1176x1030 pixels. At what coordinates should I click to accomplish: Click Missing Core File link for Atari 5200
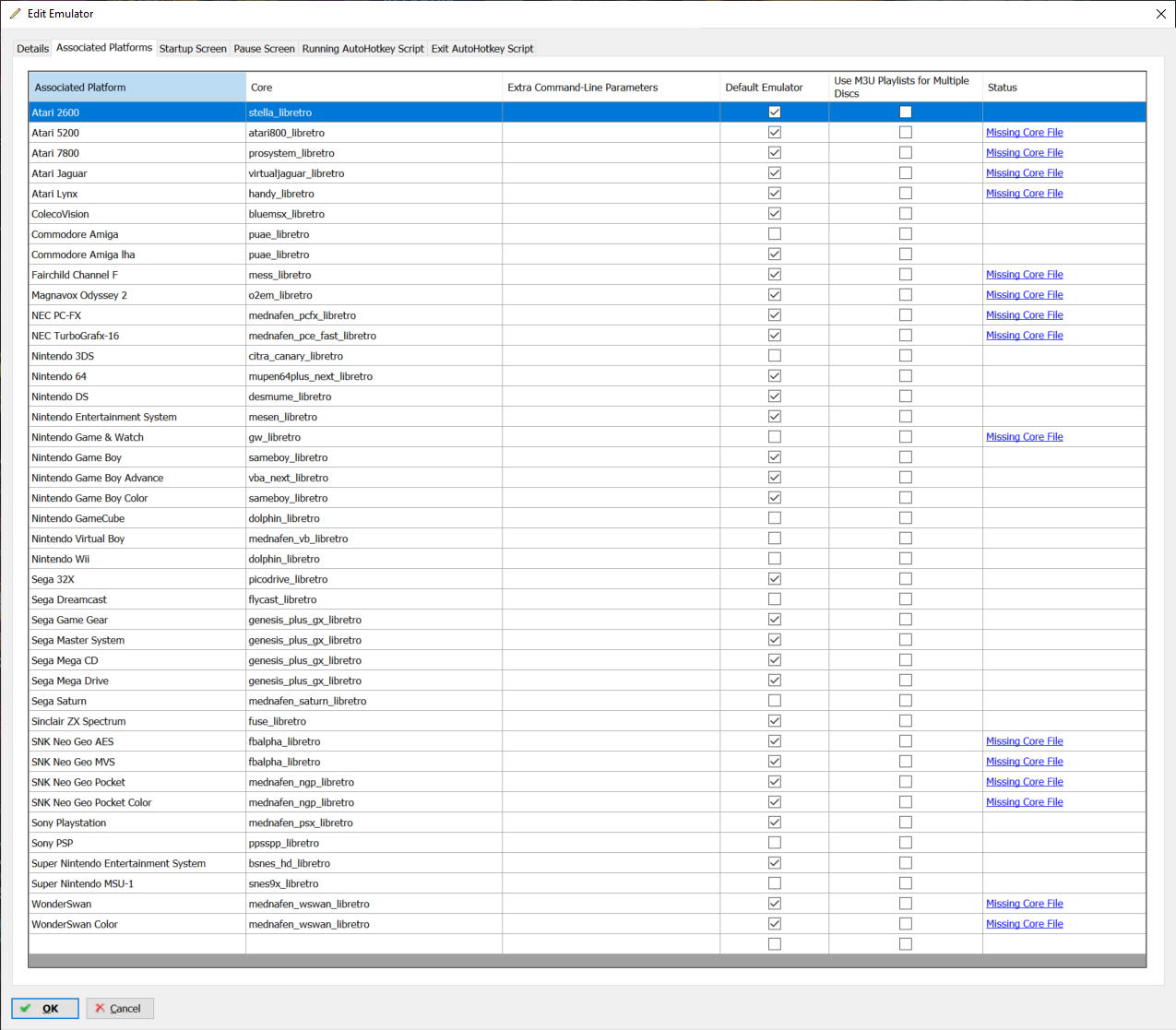point(1024,133)
